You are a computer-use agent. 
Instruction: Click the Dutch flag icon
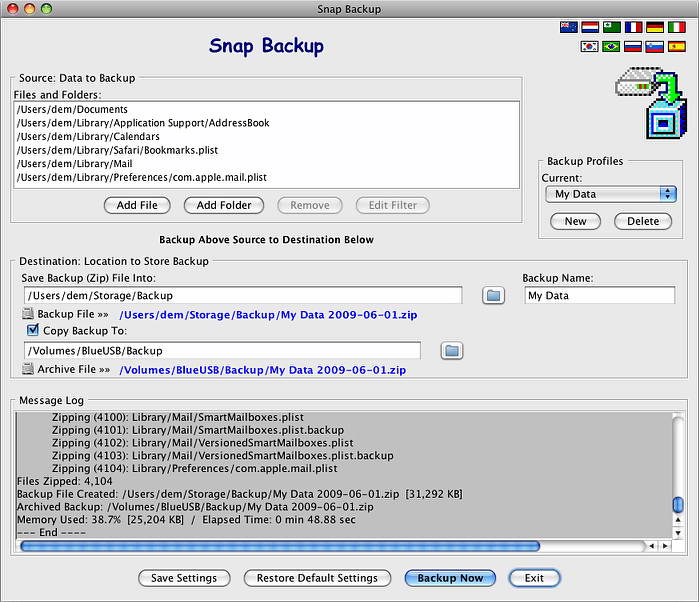pyautogui.click(x=589, y=28)
